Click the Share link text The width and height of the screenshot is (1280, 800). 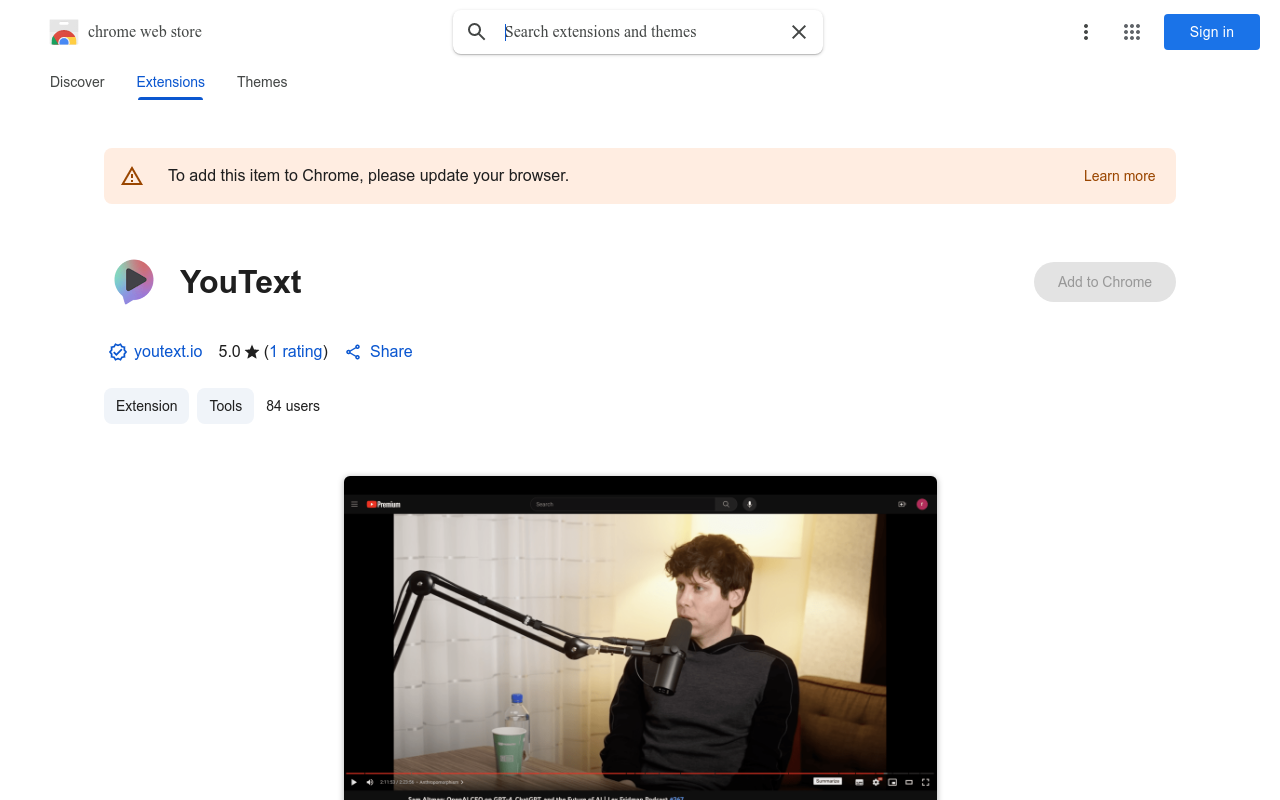tap(391, 352)
